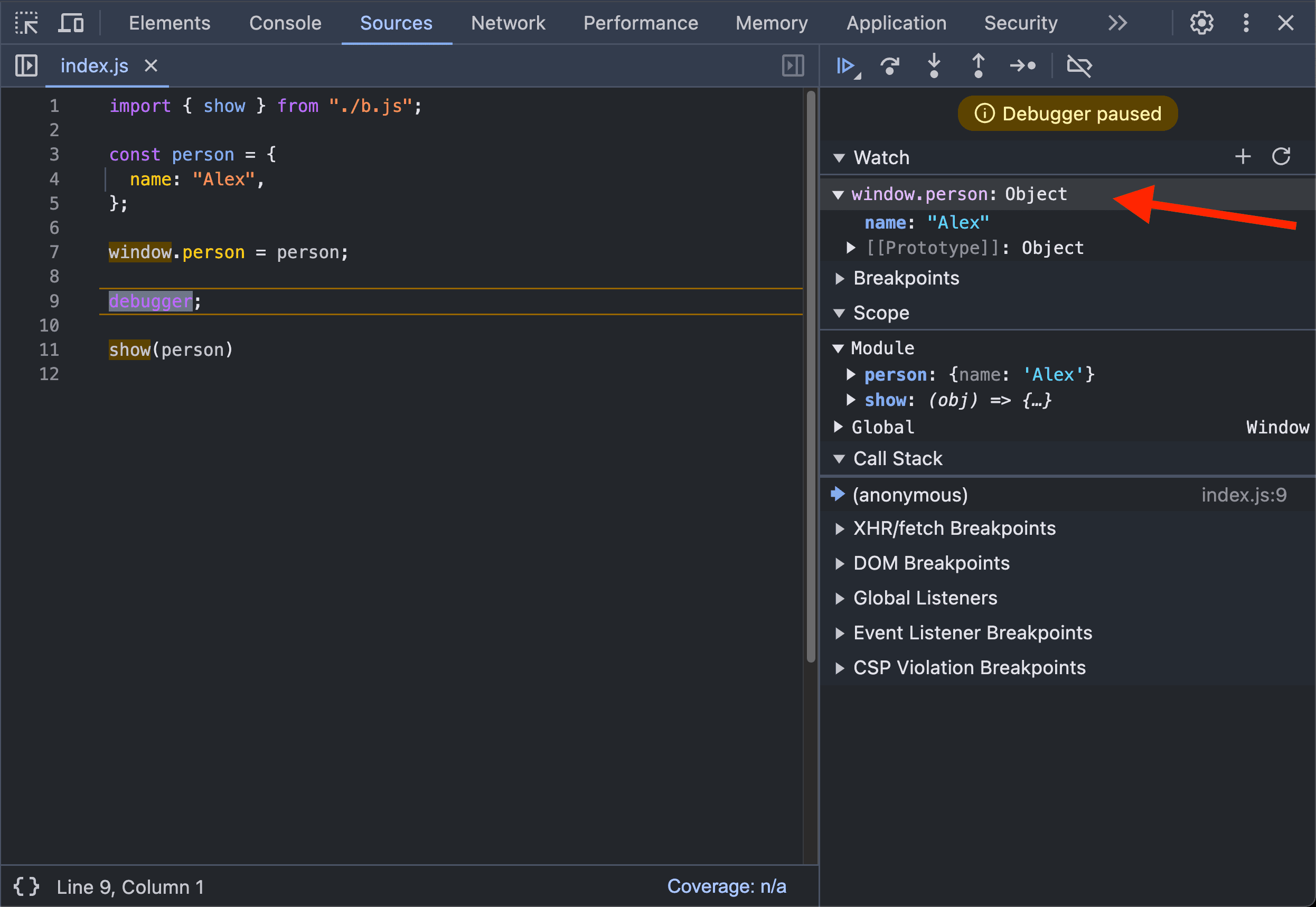Open the three-dot customize menu

1246,23
